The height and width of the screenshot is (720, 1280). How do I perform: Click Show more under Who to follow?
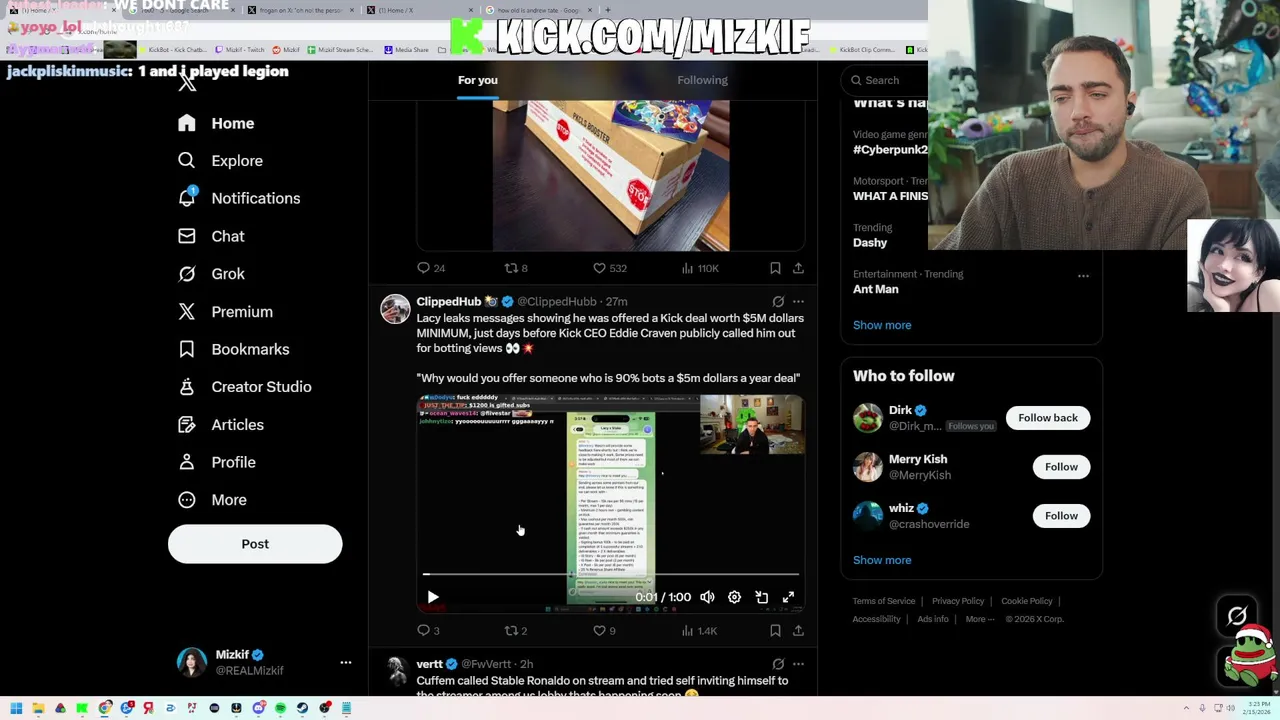point(882,560)
